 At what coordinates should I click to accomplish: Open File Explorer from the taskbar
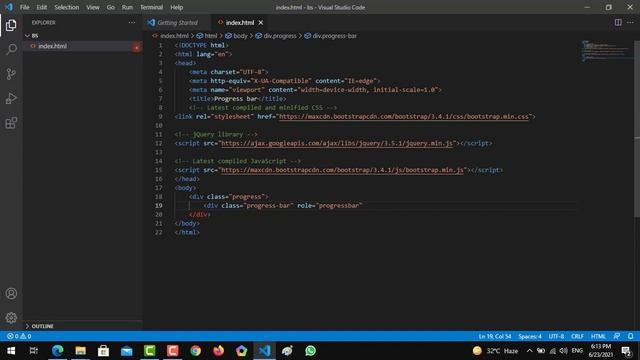click(80, 351)
